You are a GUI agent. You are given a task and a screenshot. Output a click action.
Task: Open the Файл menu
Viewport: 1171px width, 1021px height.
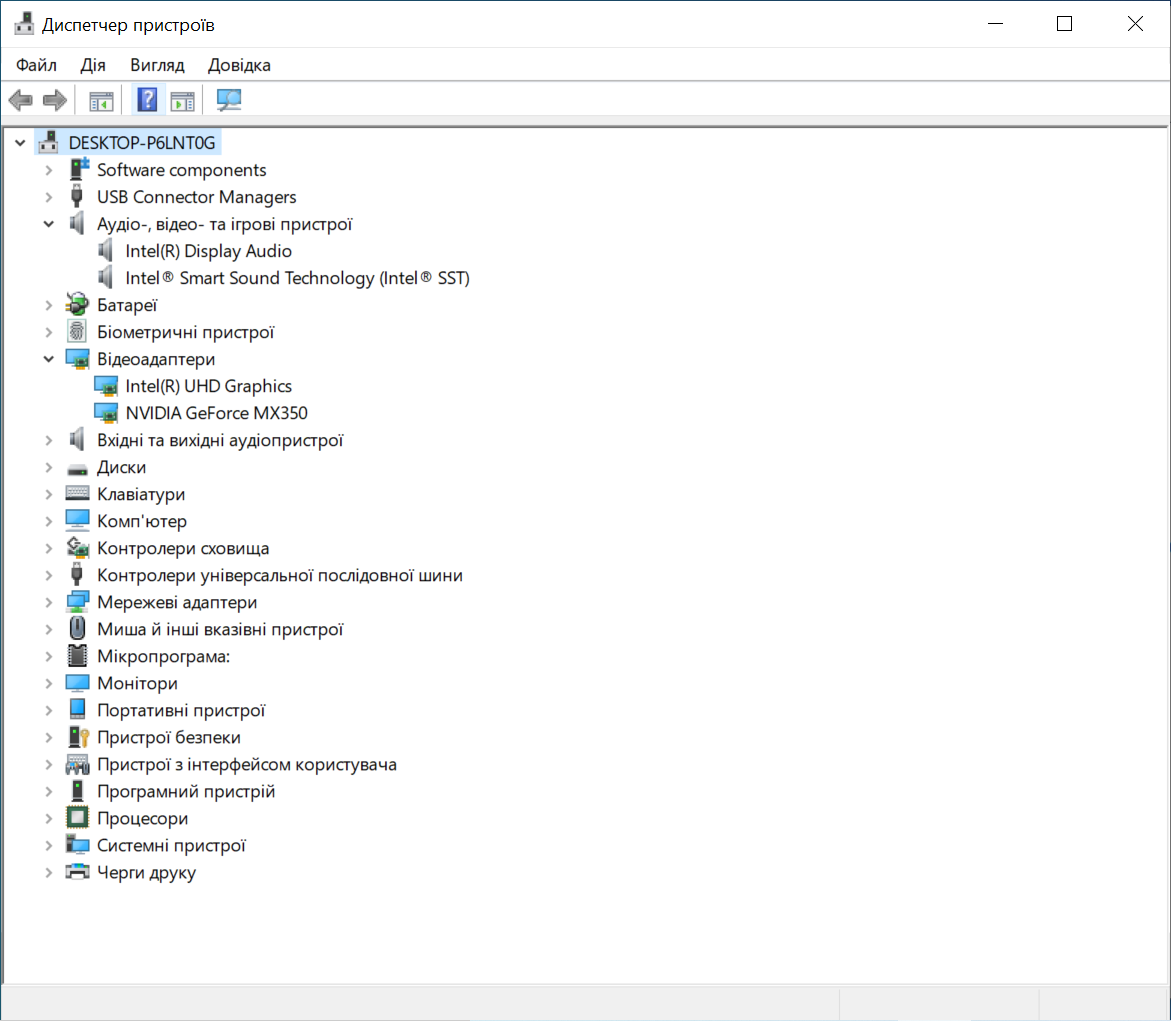(x=36, y=65)
